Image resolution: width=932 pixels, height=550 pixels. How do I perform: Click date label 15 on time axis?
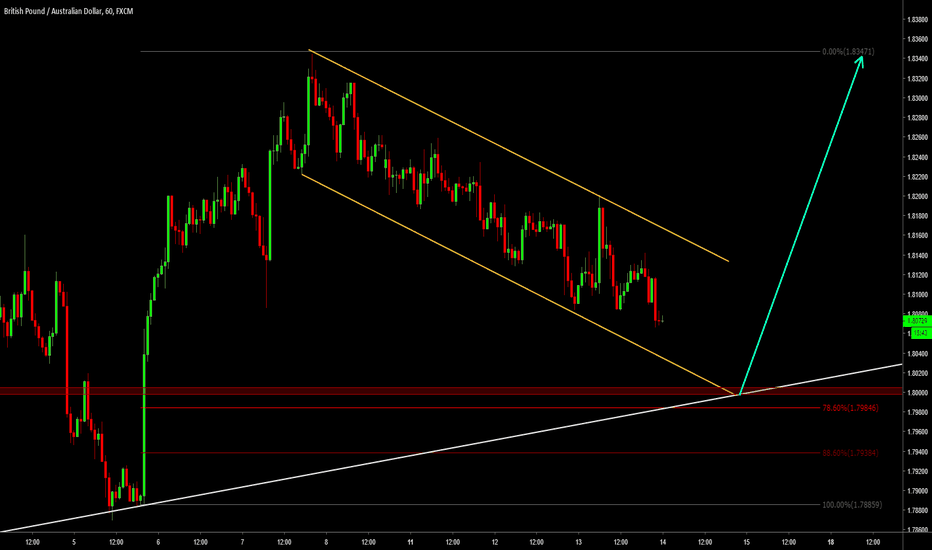747,542
